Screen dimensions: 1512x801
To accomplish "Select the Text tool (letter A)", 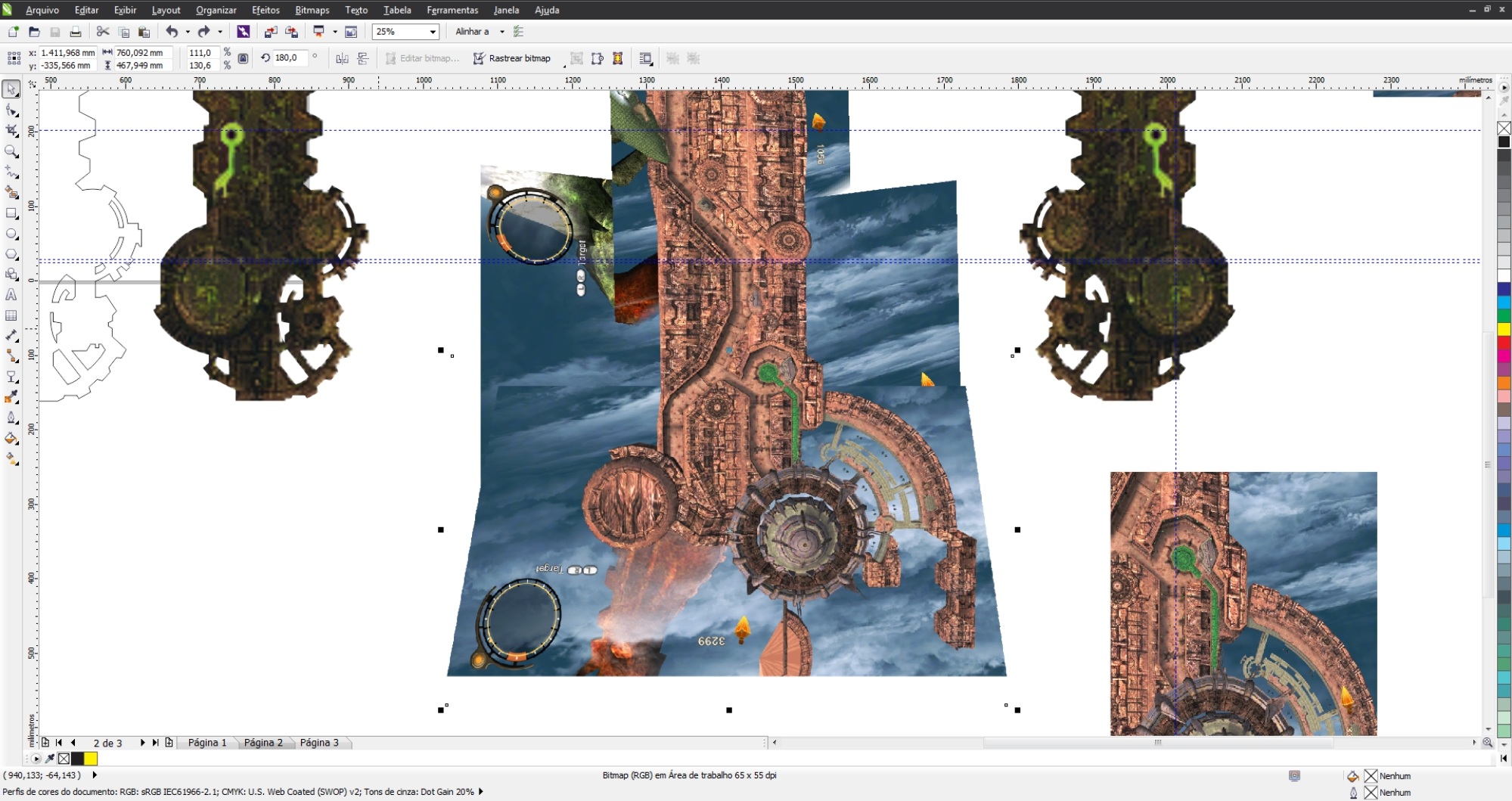I will point(11,295).
